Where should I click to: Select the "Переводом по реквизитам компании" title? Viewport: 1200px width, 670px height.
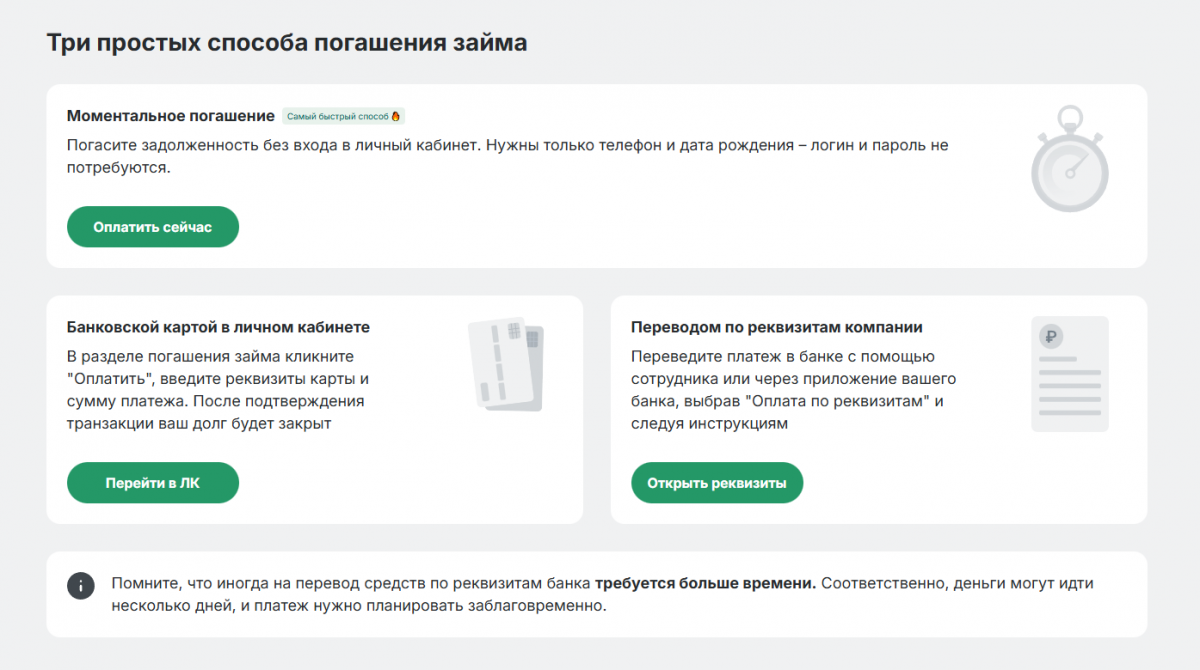pyautogui.click(x=776, y=327)
